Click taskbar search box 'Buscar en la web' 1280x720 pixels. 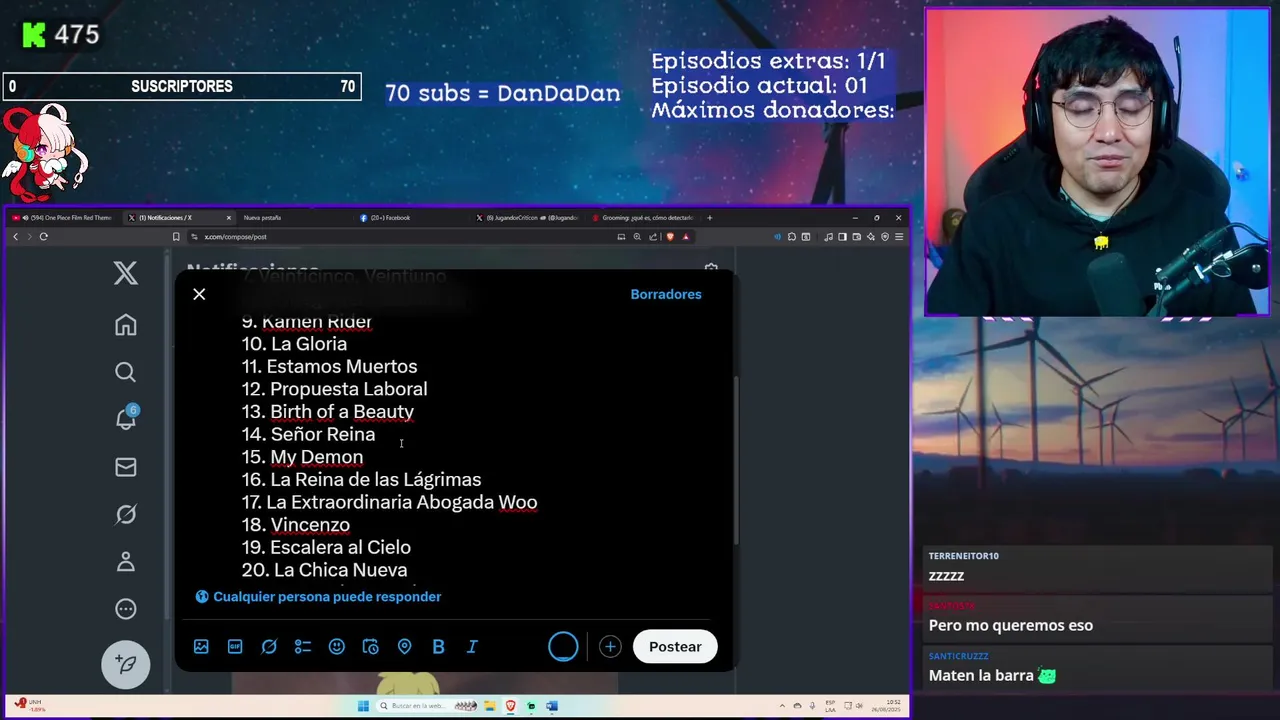[x=427, y=706]
